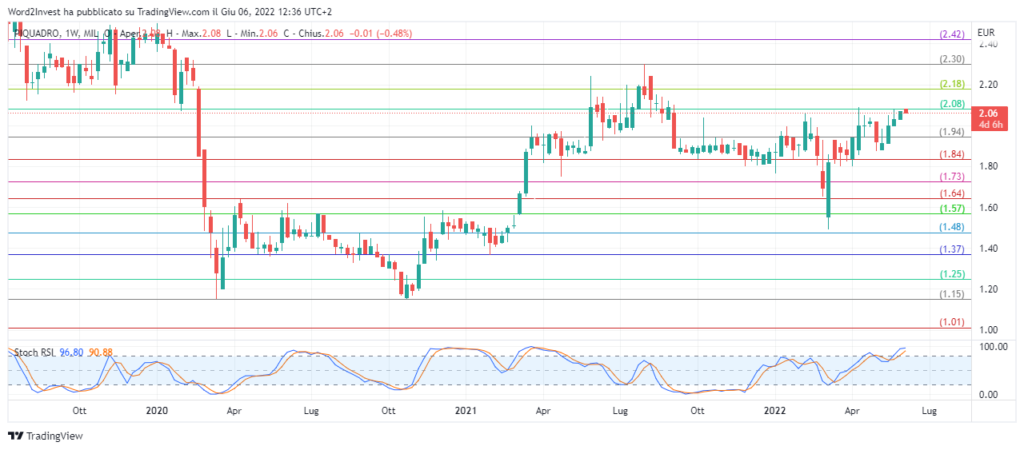Click the Stoch RSI blue value 96.80
Image resolution: width=1024 pixels, height=450 pixels.
point(71,352)
